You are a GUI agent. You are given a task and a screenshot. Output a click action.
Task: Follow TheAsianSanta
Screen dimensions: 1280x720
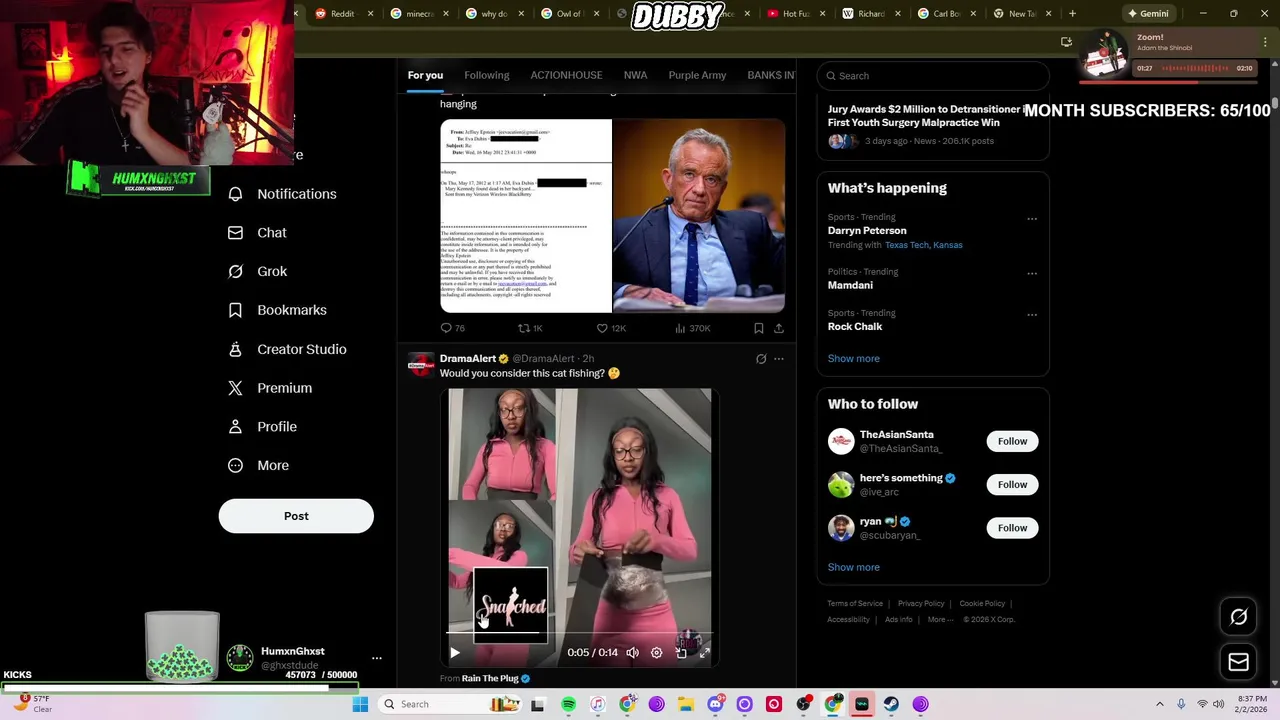coord(1012,441)
